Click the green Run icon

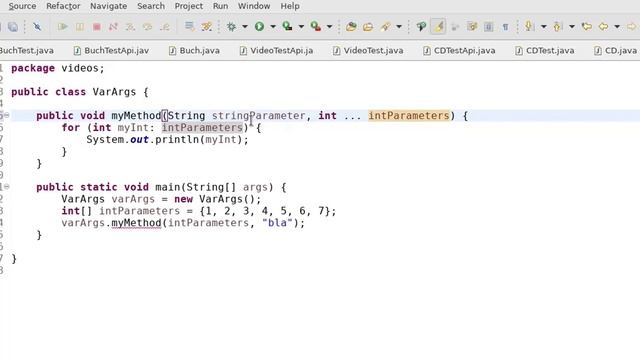coord(259,27)
